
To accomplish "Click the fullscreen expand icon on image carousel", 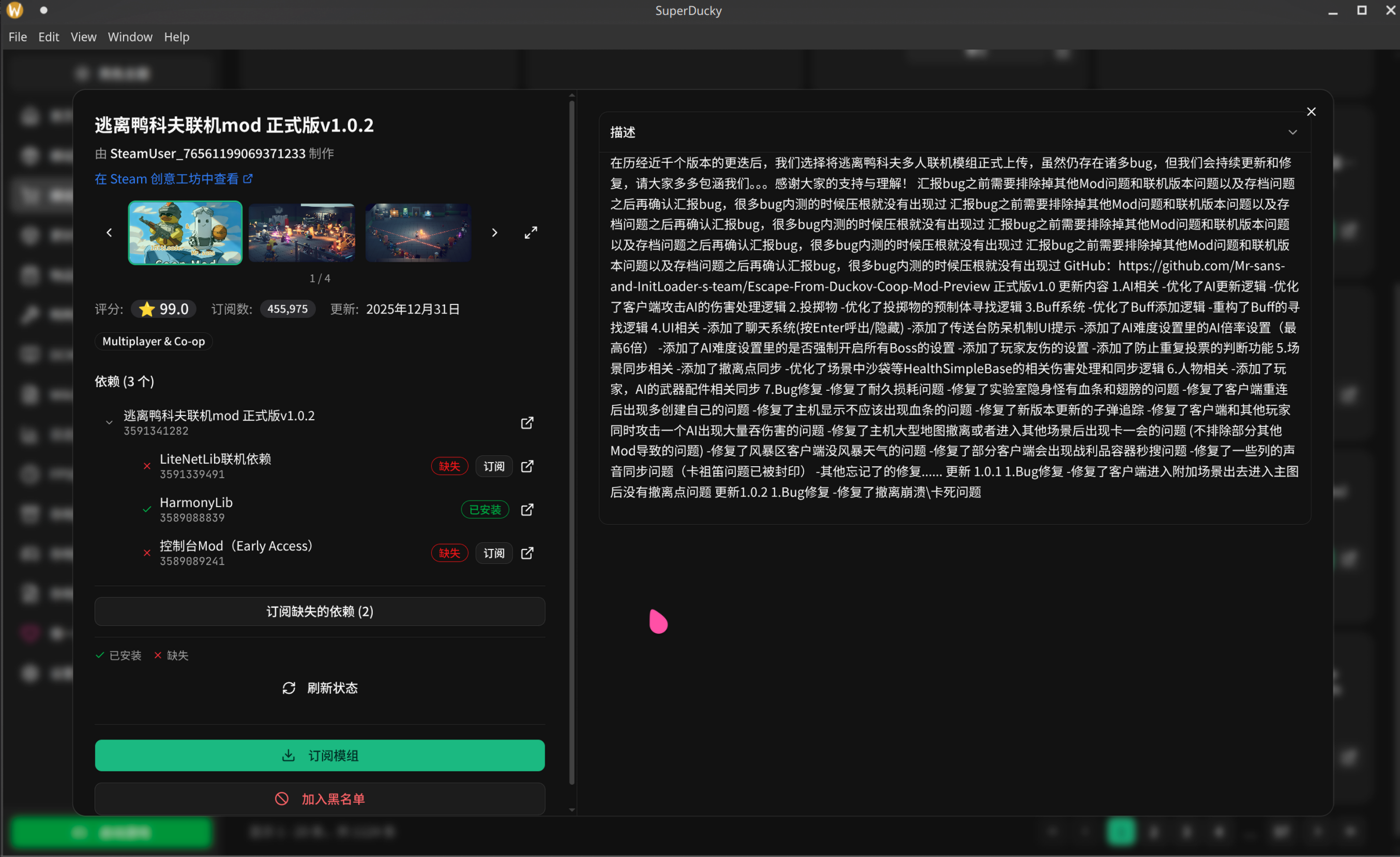I will (x=531, y=232).
